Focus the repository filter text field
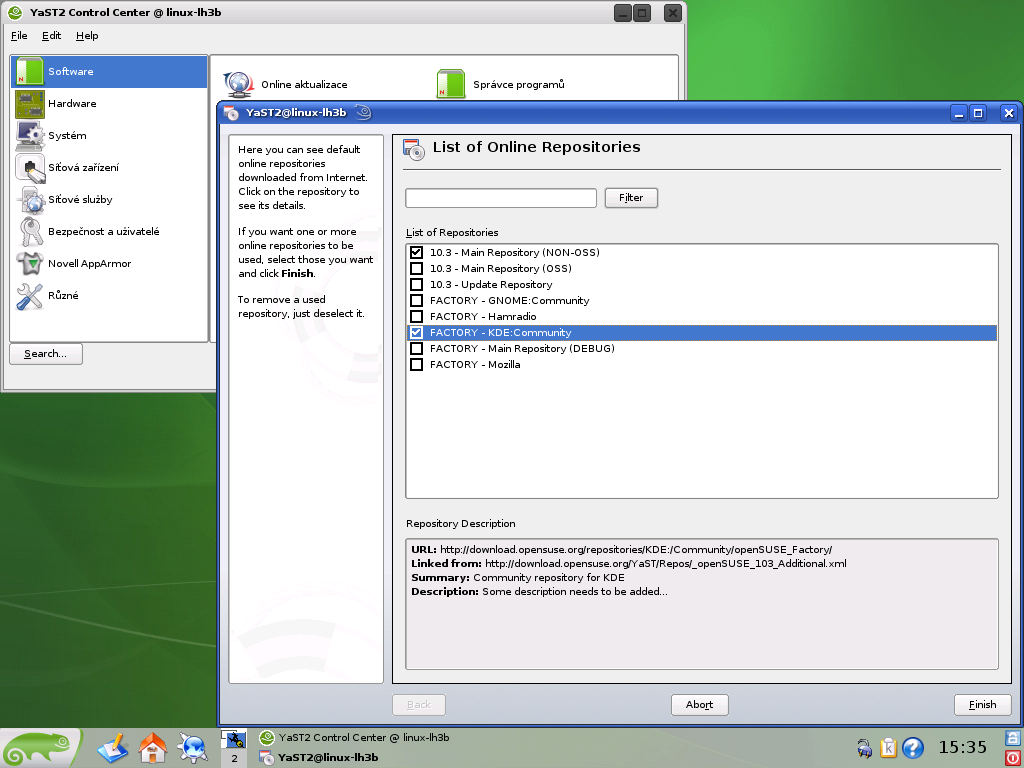This screenshot has height=768, width=1024. pyautogui.click(x=501, y=198)
